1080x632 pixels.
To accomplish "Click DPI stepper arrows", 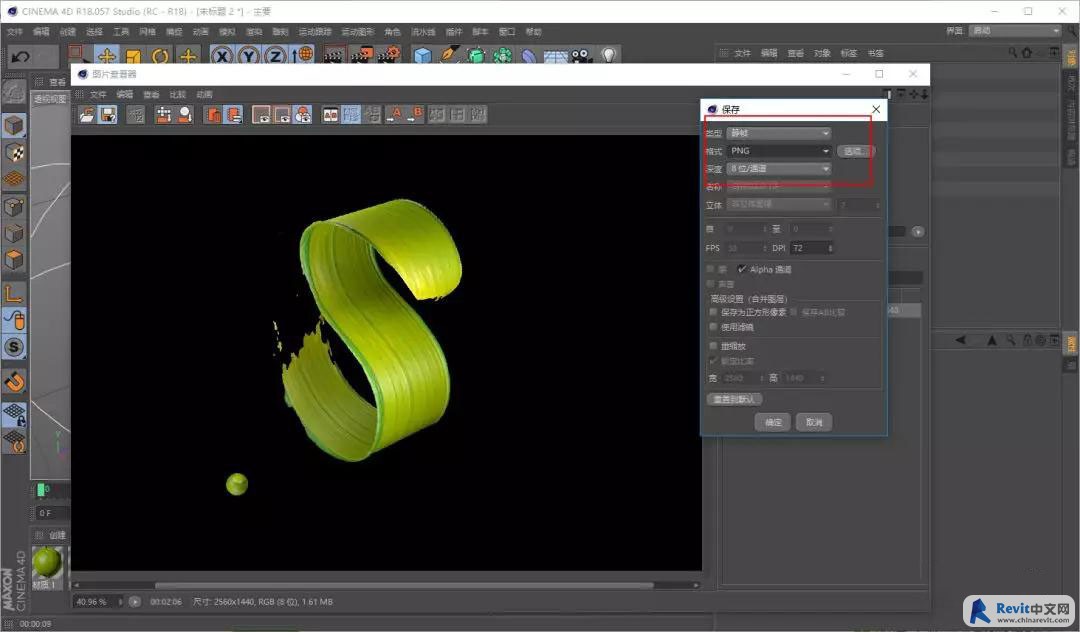I will tap(830, 248).
